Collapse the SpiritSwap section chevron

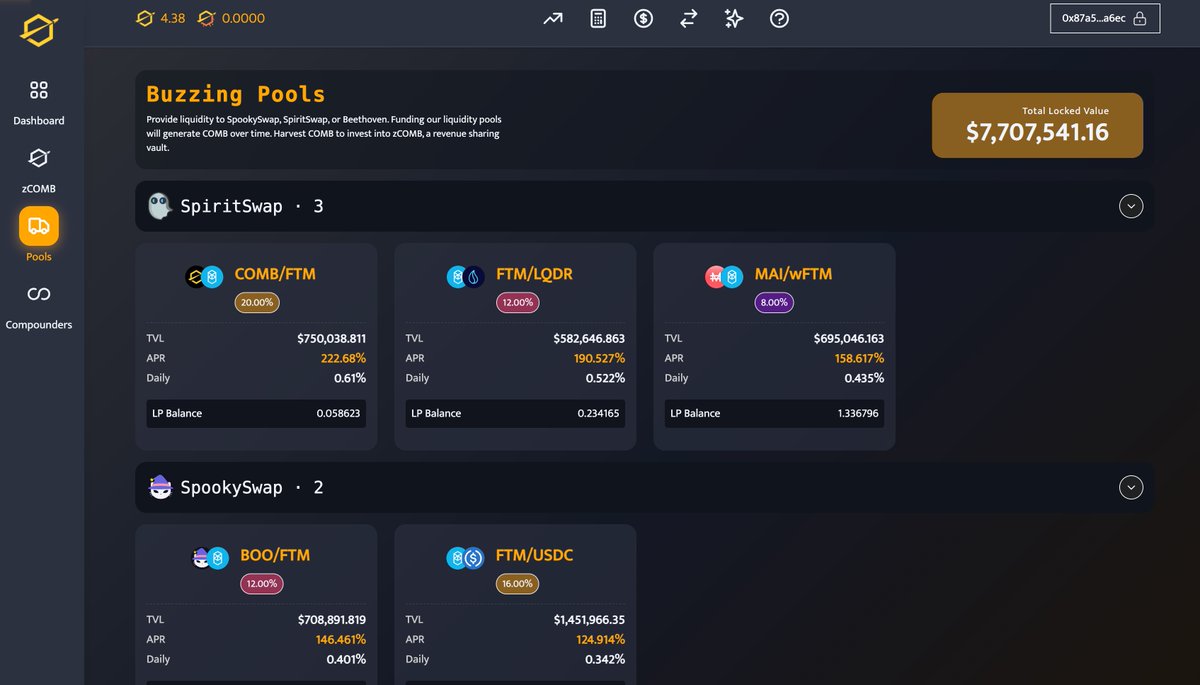point(1131,206)
